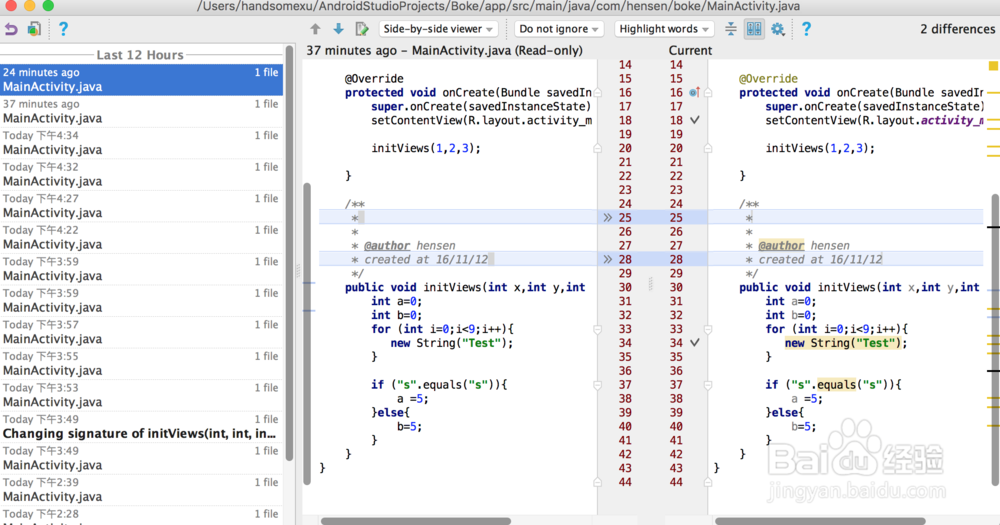Click '2 differences' status text
The height and width of the screenshot is (525, 1000).
click(957, 29)
